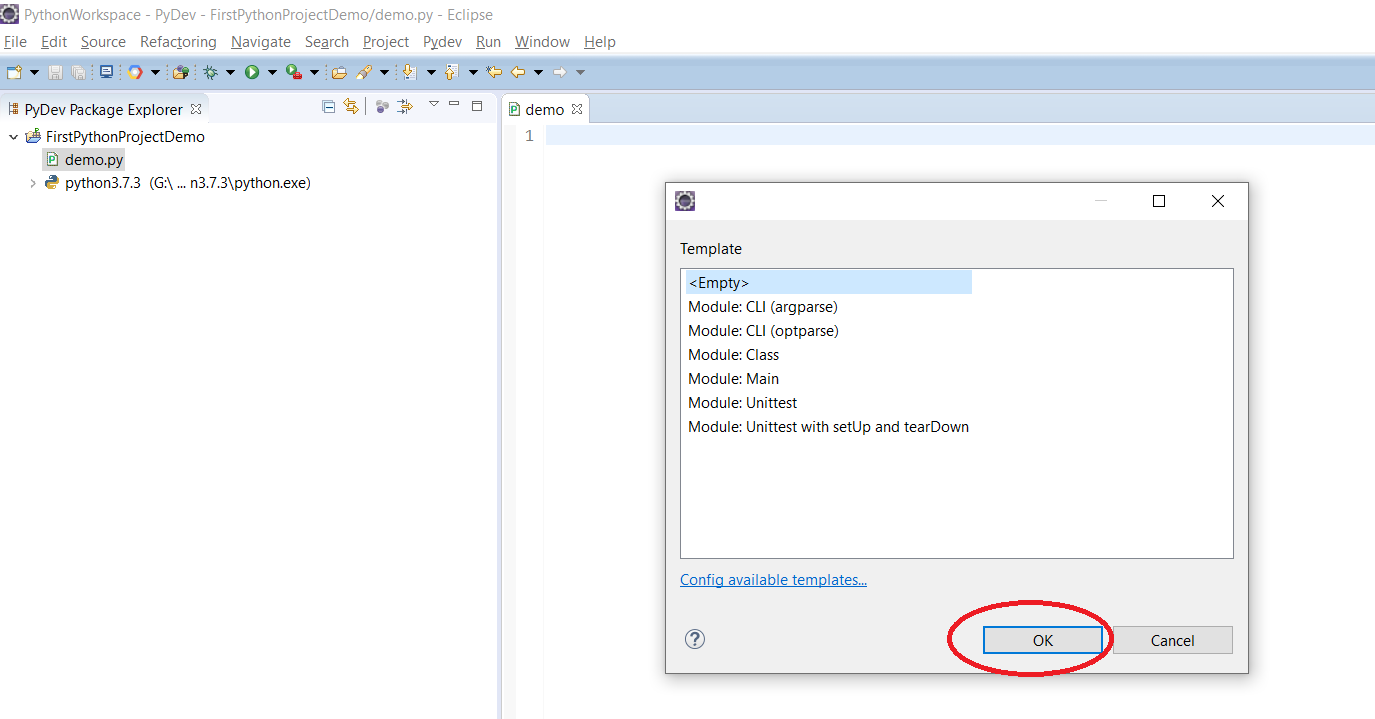Expand the python3.7.3 interpreter node
This screenshot has height=719, width=1375.
pos(32,184)
